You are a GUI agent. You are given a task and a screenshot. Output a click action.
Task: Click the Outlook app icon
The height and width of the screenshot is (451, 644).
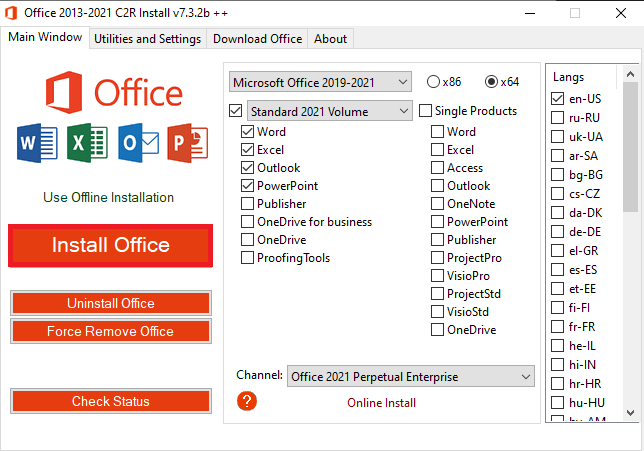pyautogui.click(x=137, y=144)
